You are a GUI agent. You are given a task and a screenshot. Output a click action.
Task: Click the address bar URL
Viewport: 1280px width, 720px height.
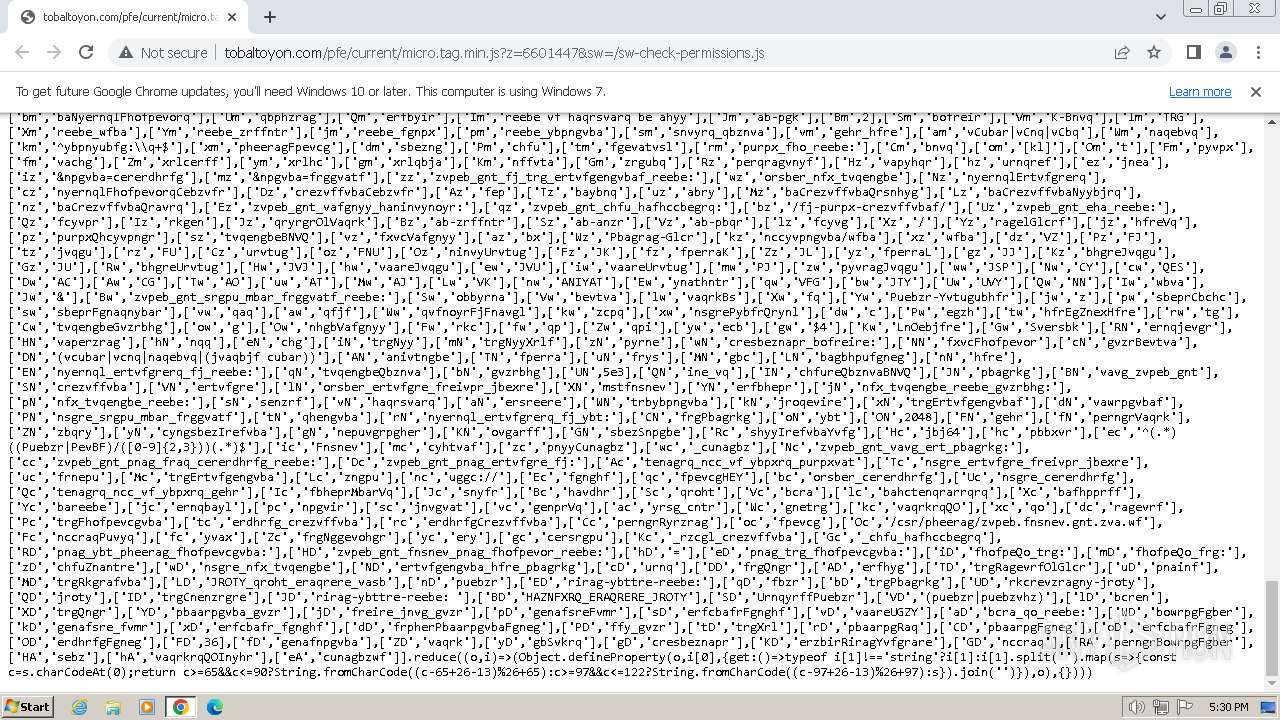pyautogui.click(x=494, y=53)
